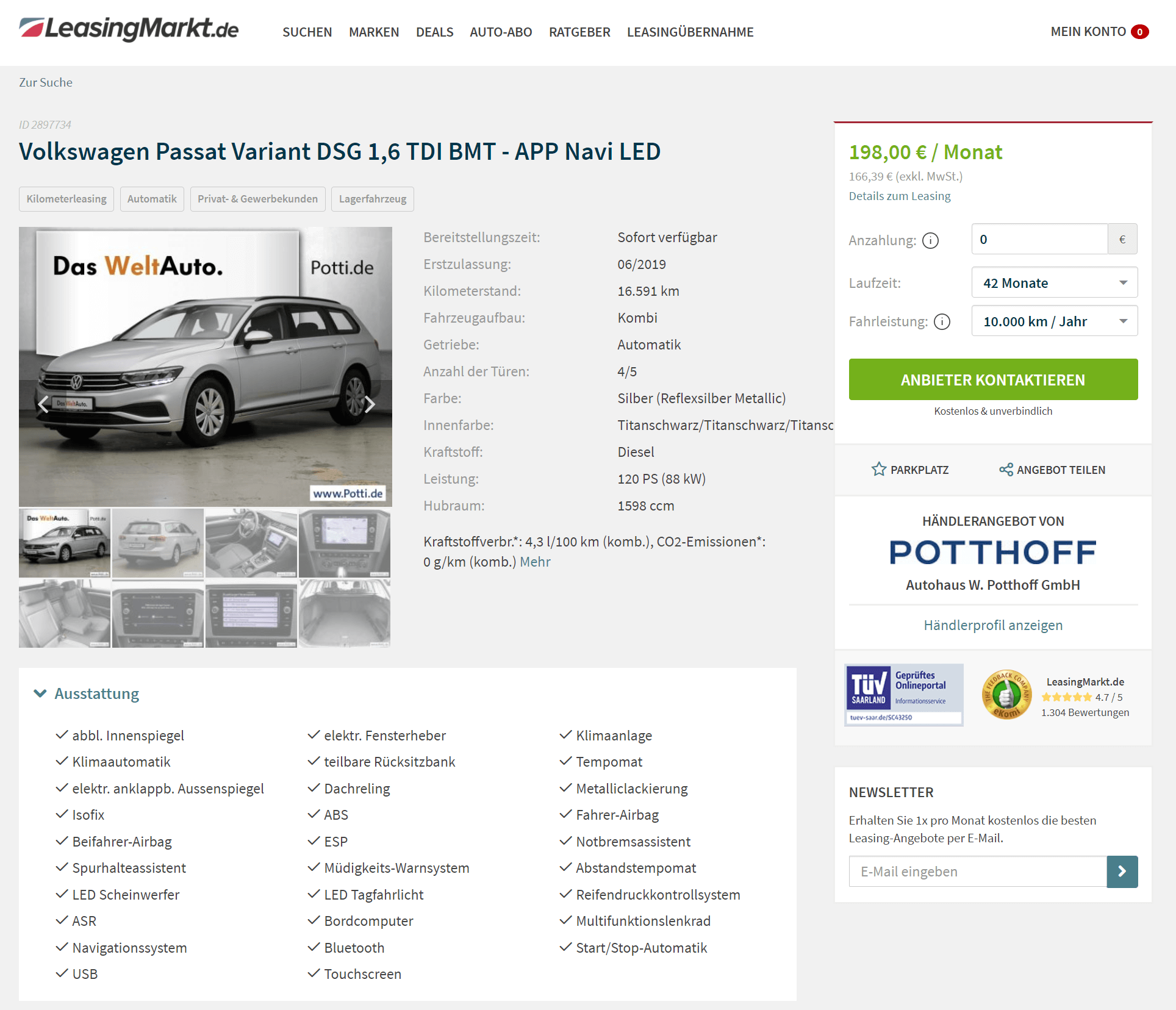The height and width of the screenshot is (1010, 1176).
Task: Open the AUTO-ABO menu
Action: [x=501, y=32]
